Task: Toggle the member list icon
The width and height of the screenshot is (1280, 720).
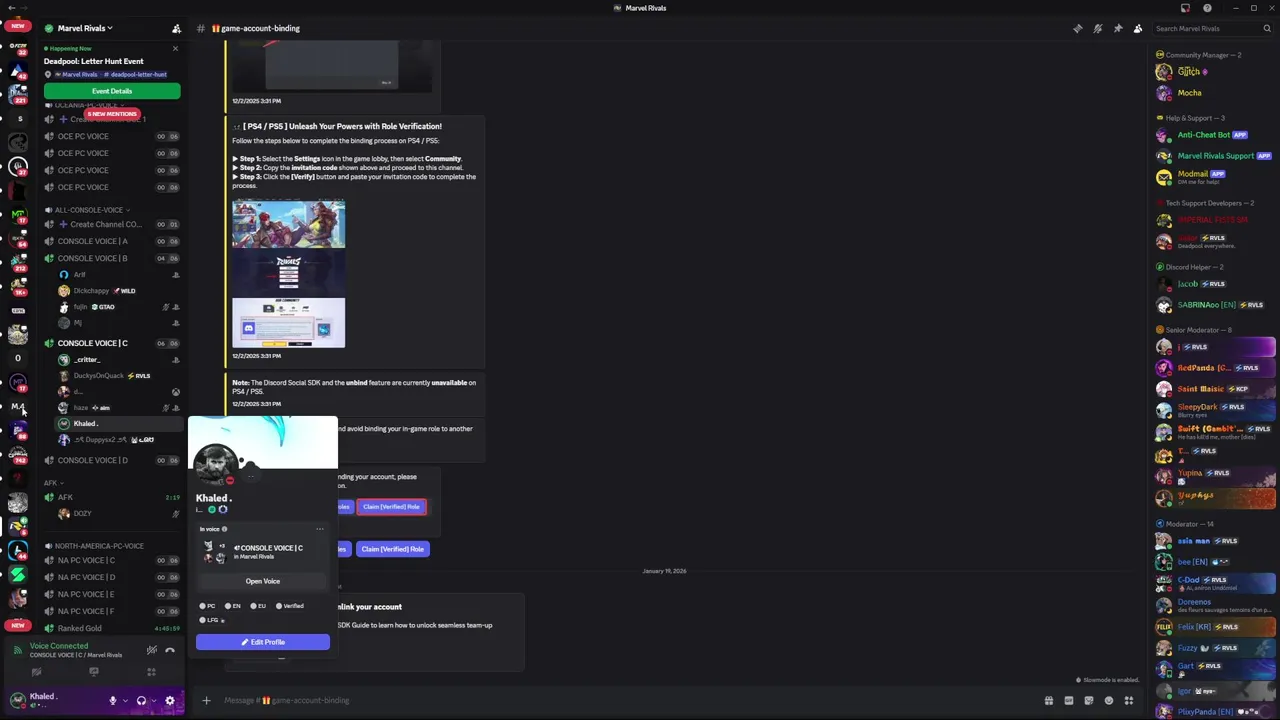Action: pos(1138,28)
